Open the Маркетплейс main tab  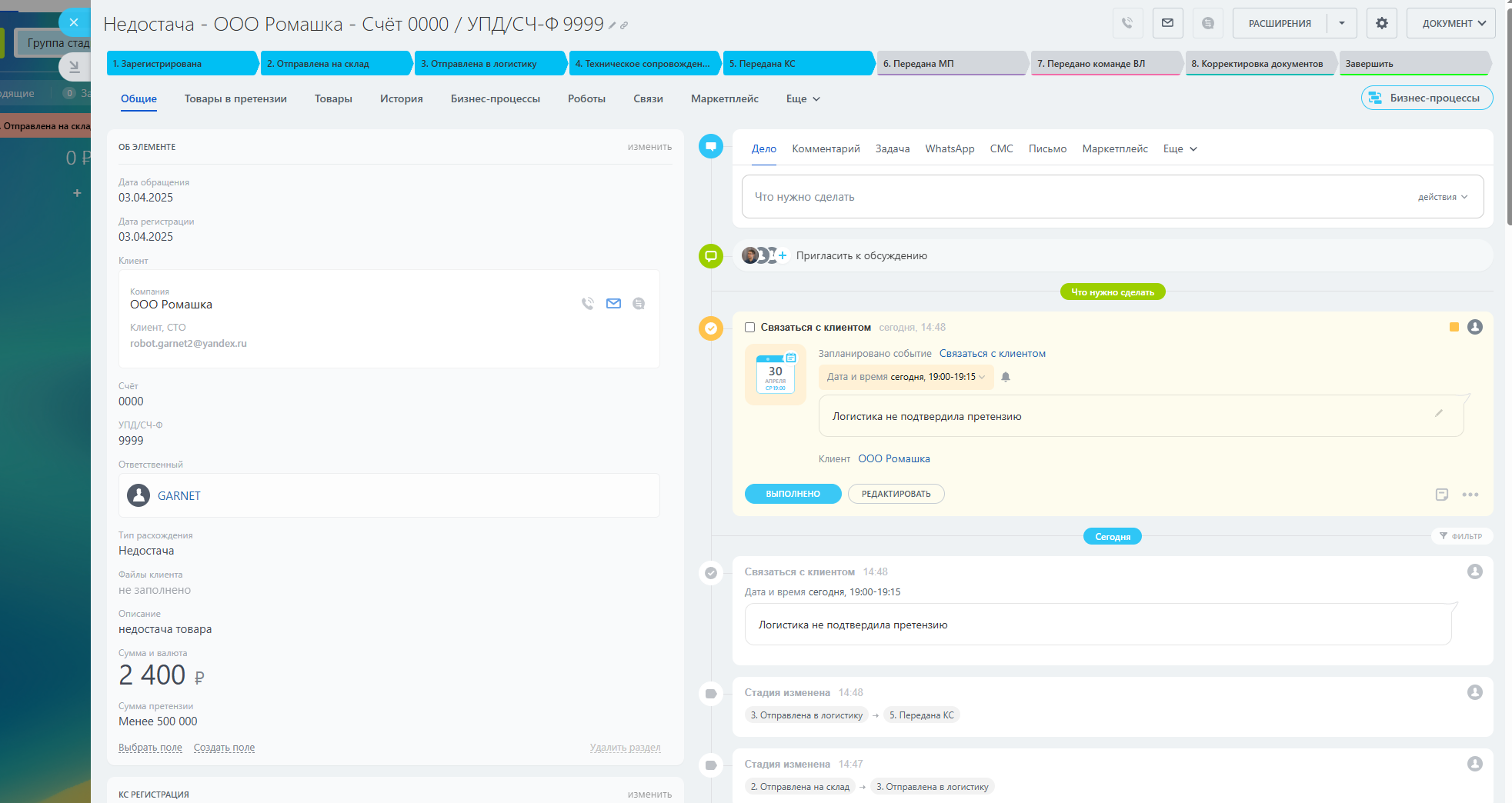tap(725, 98)
